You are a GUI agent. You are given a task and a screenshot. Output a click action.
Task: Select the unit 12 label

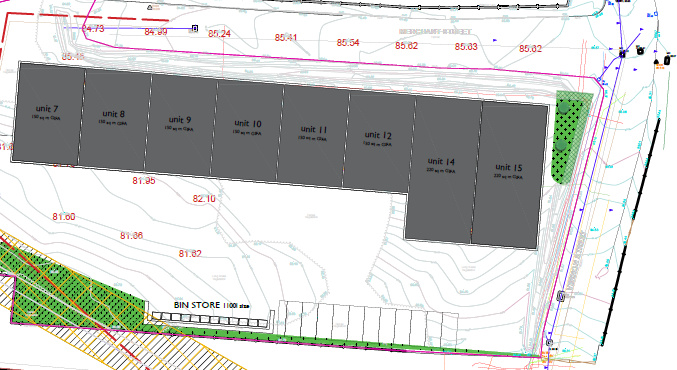378,135
